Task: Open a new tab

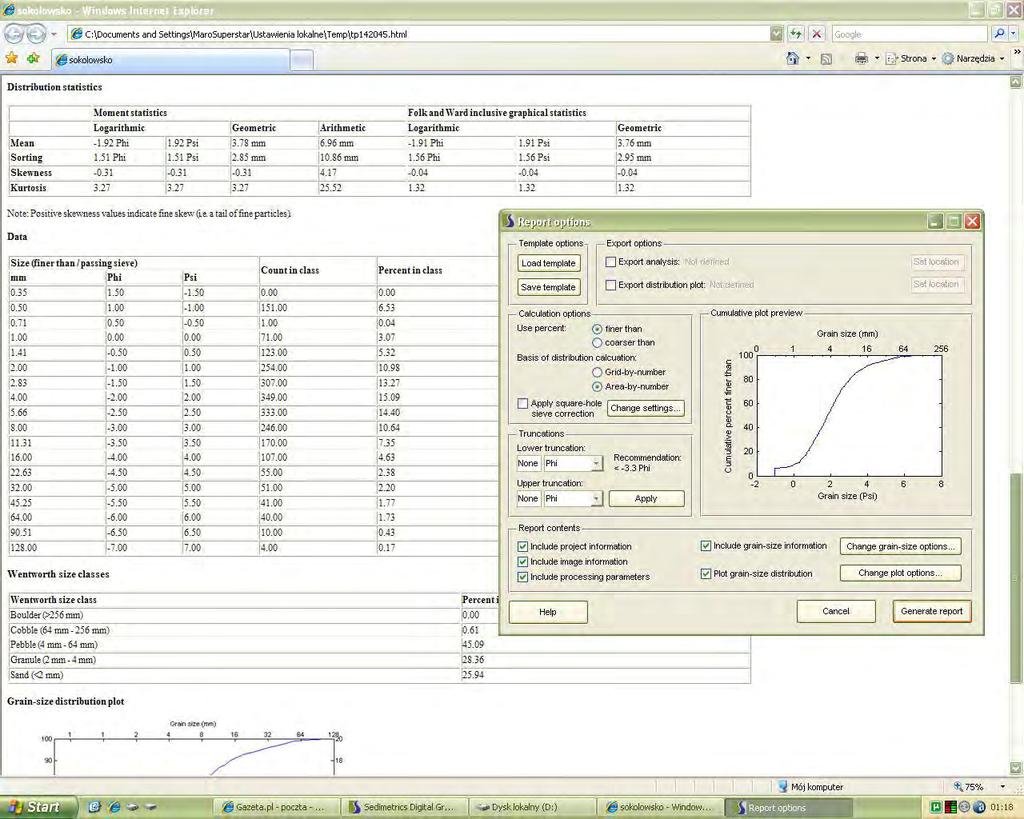Action: pyautogui.click(x=301, y=60)
